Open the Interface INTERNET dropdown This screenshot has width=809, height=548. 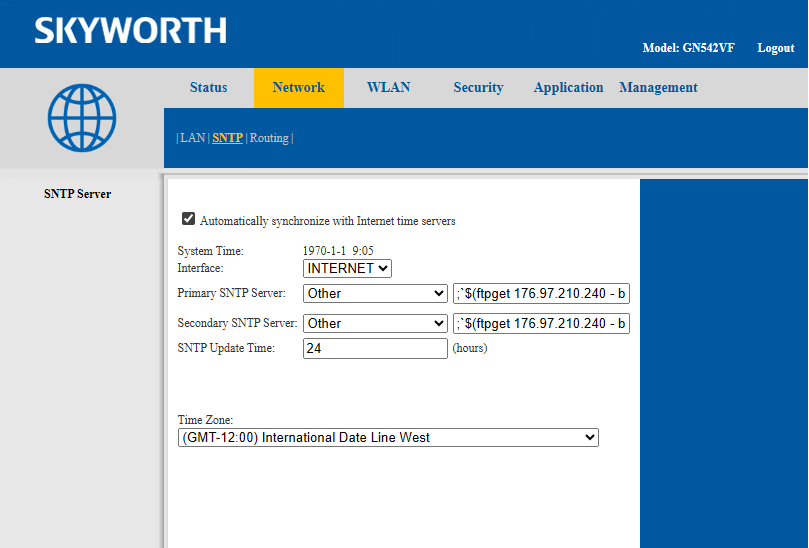[347, 268]
